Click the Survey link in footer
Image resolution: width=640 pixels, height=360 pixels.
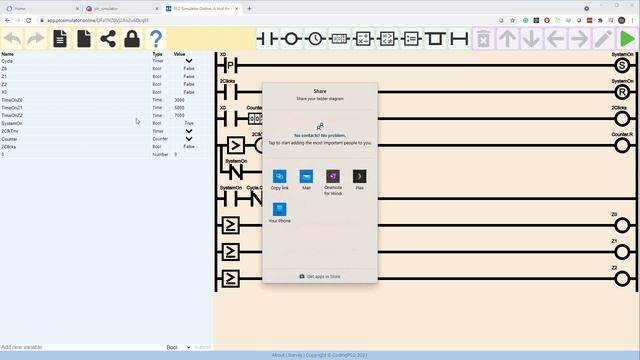295,355
